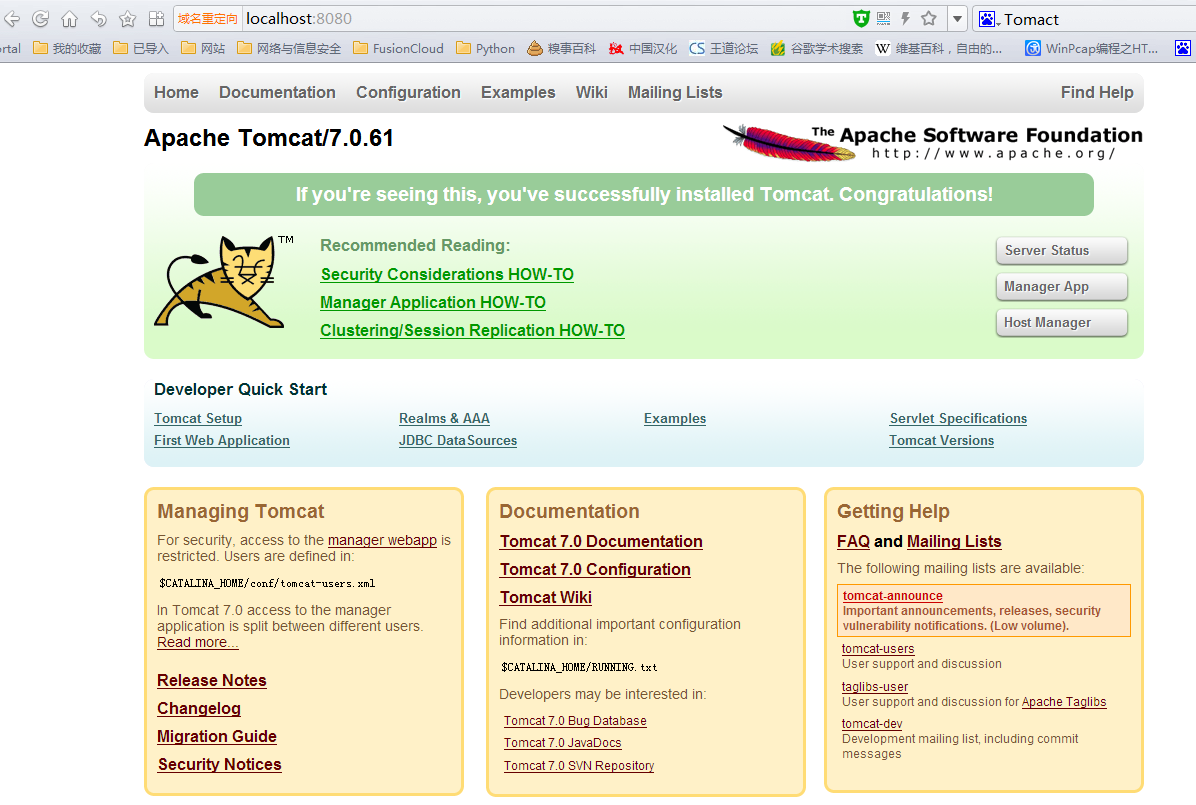Open Apache Taglibs link

pyautogui.click(x=1064, y=702)
